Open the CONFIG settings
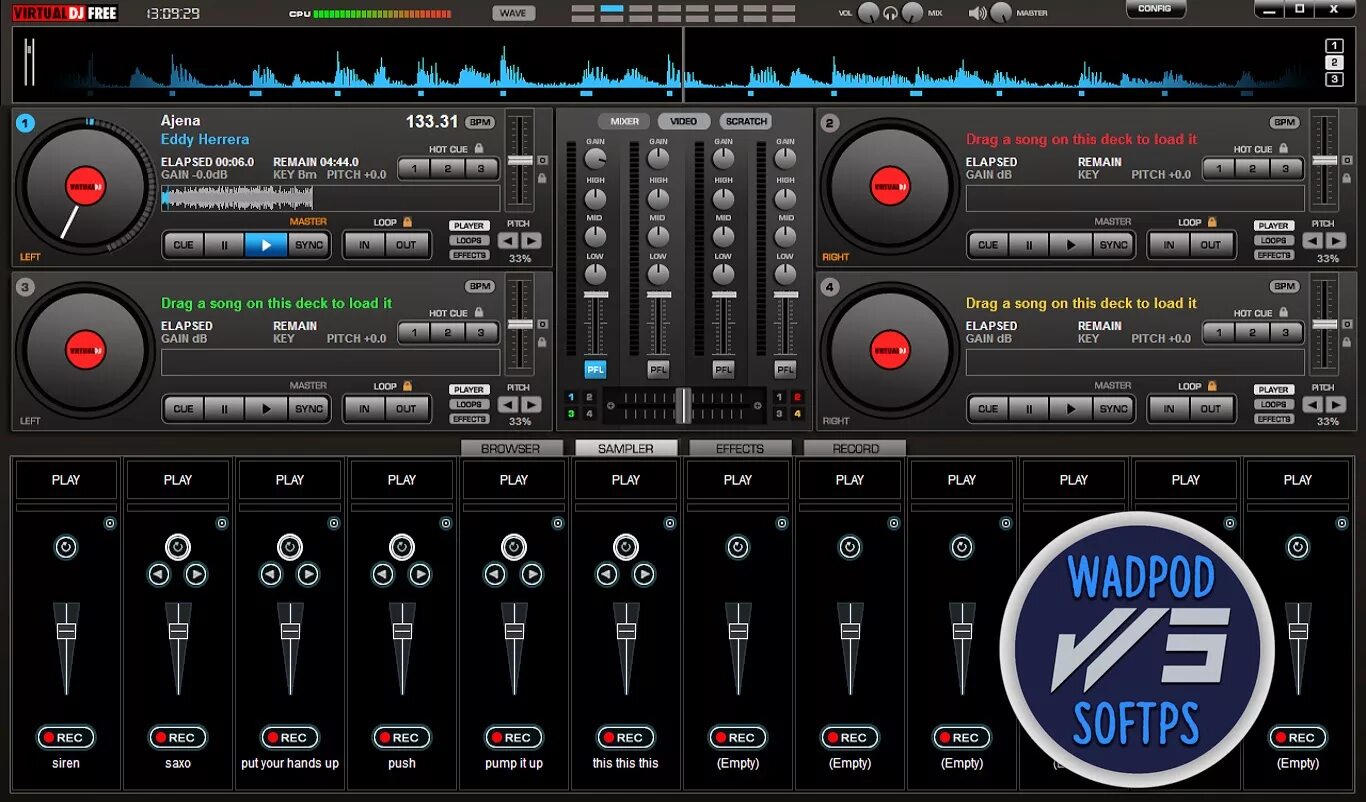The width and height of the screenshot is (1366, 802). click(1155, 9)
